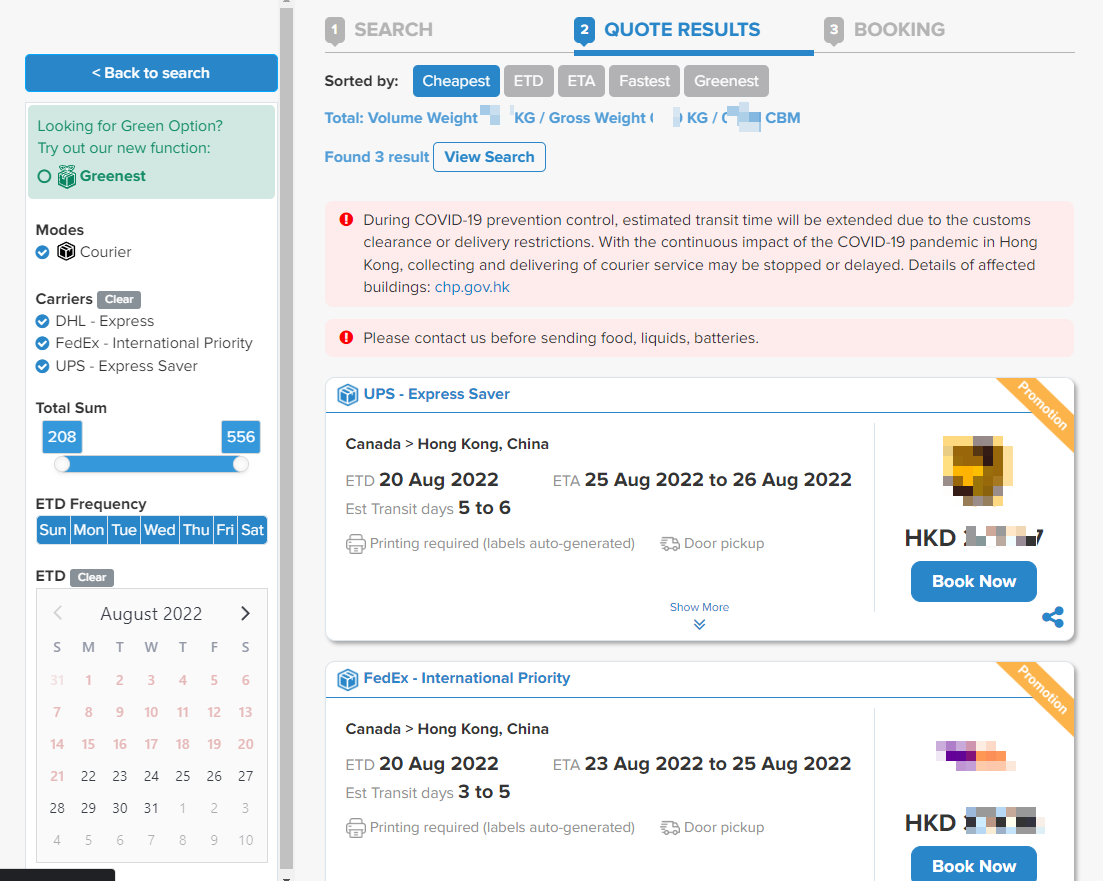Toggle Fri in ETD Frequency
The height and width of the screenshot is (881, 1103).
click(225, 530)
